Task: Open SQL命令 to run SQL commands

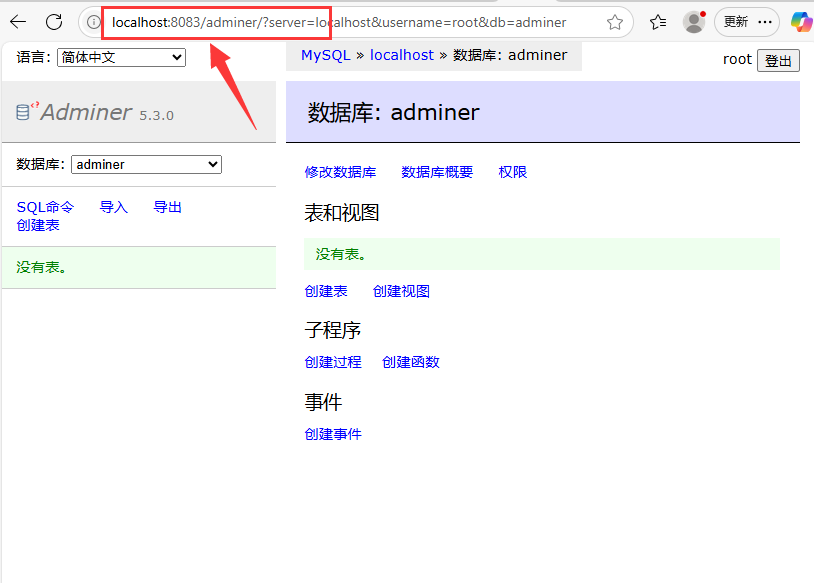Action: pos(44,207)
